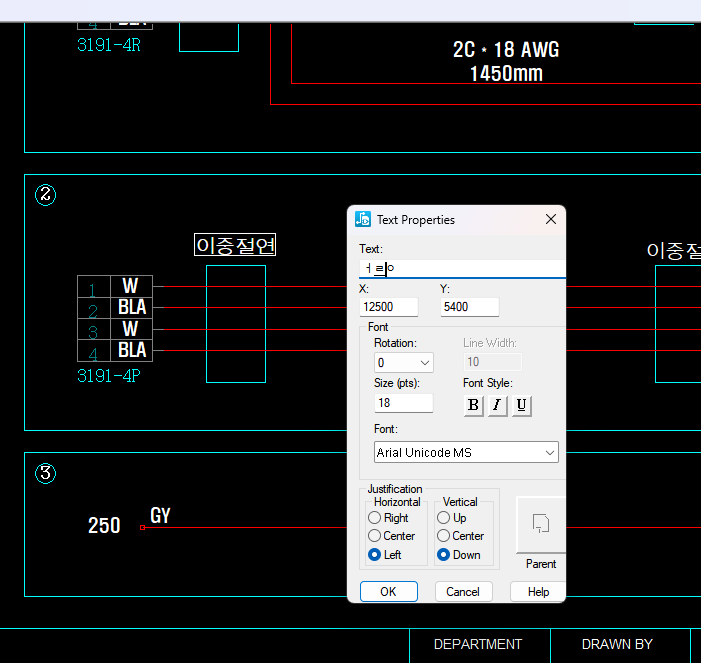Image resolution: width=701 pixels, height=663 pixels.
Task: Select Down vertical justification
Action: tap(444, 555)
